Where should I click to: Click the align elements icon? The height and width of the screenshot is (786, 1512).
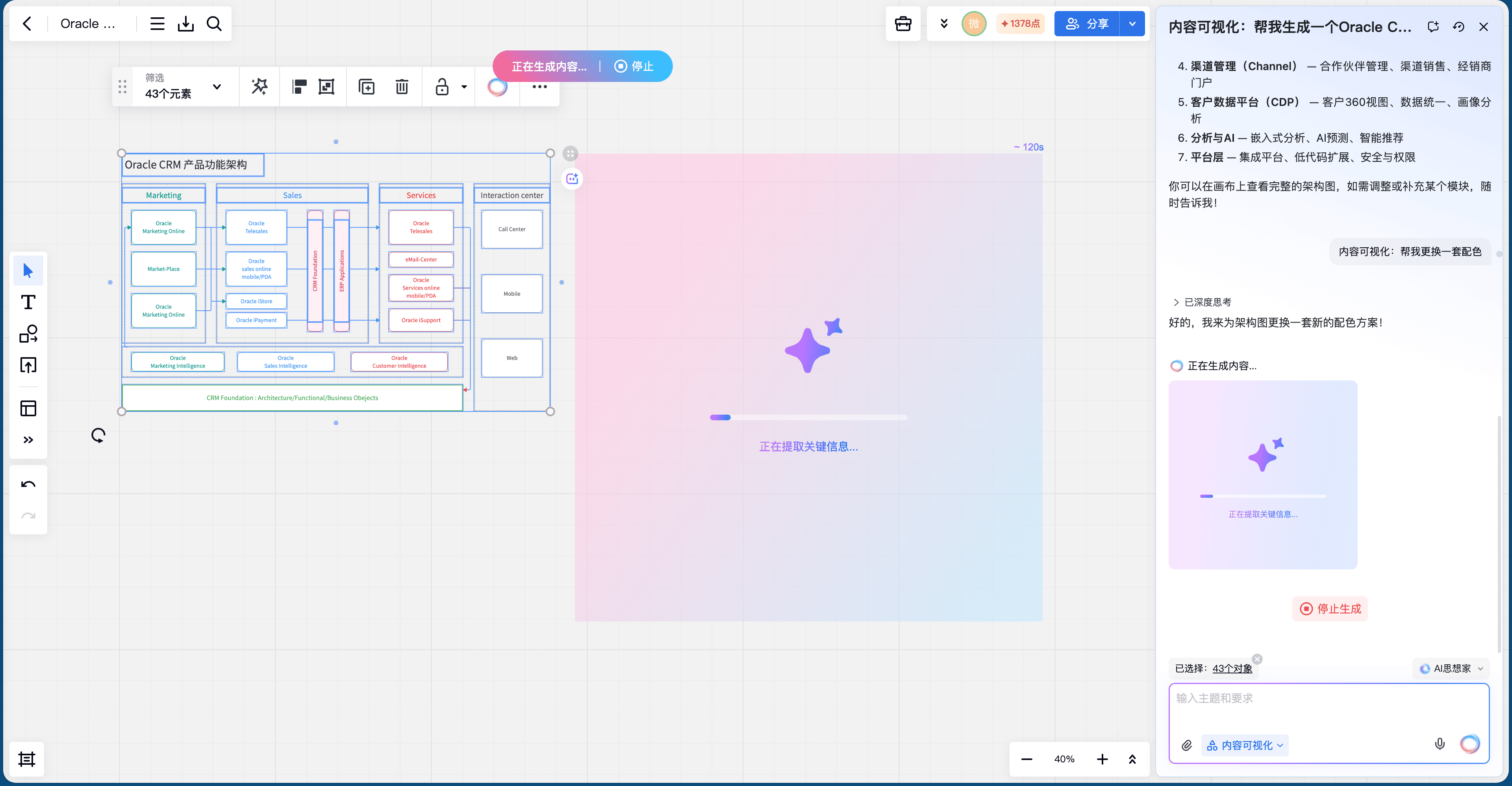pyautogui.click(x=299, y=87)
